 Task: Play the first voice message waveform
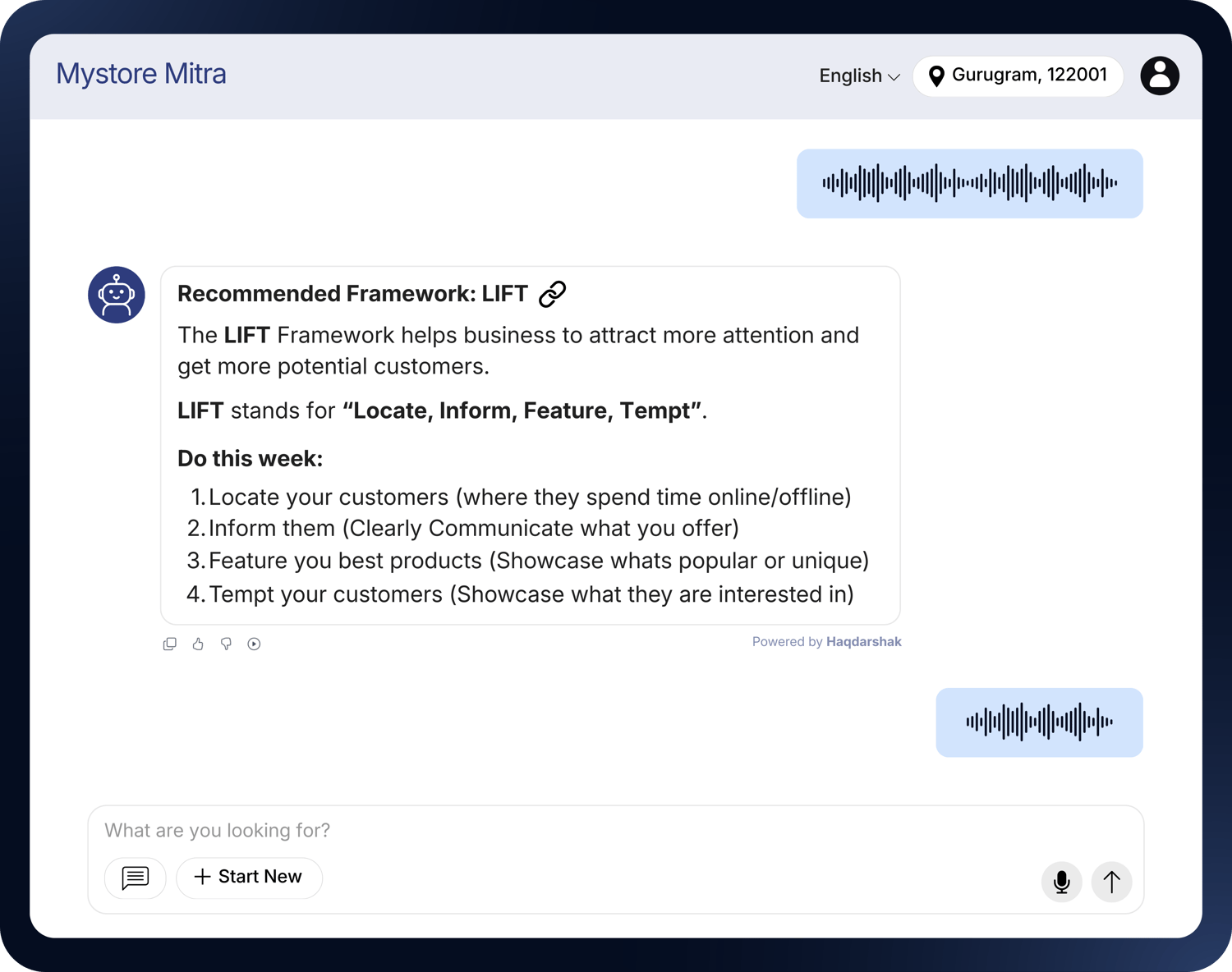[x=969, y=183]
